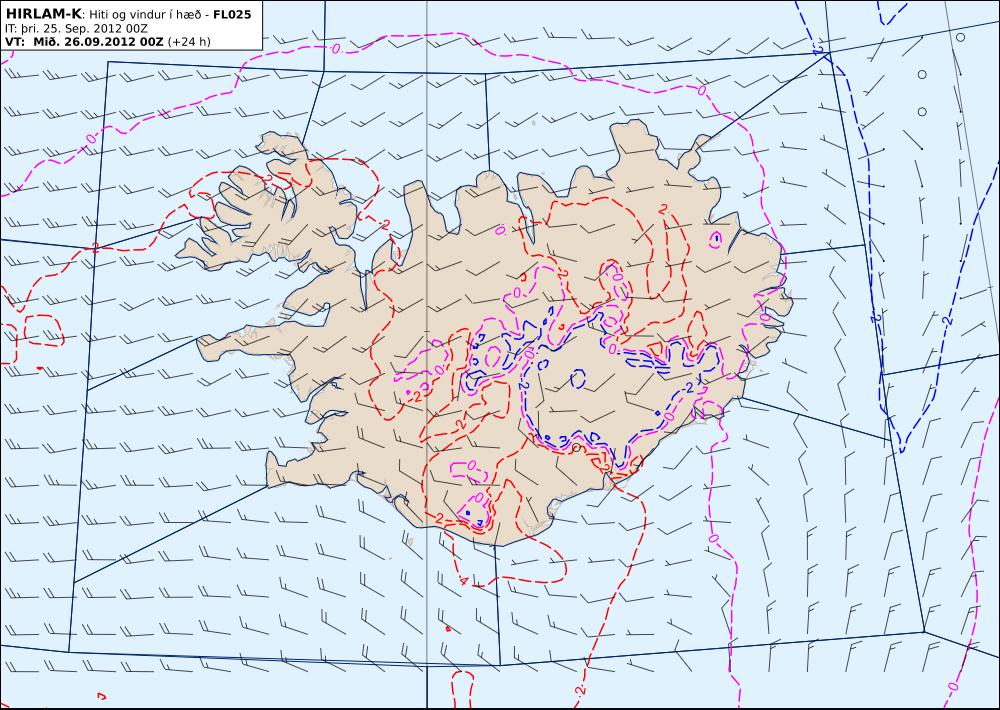Select the '(+24 h)' forecast offset text
The width and height of the screenshot is (1000, 710).
pos(189,42)
